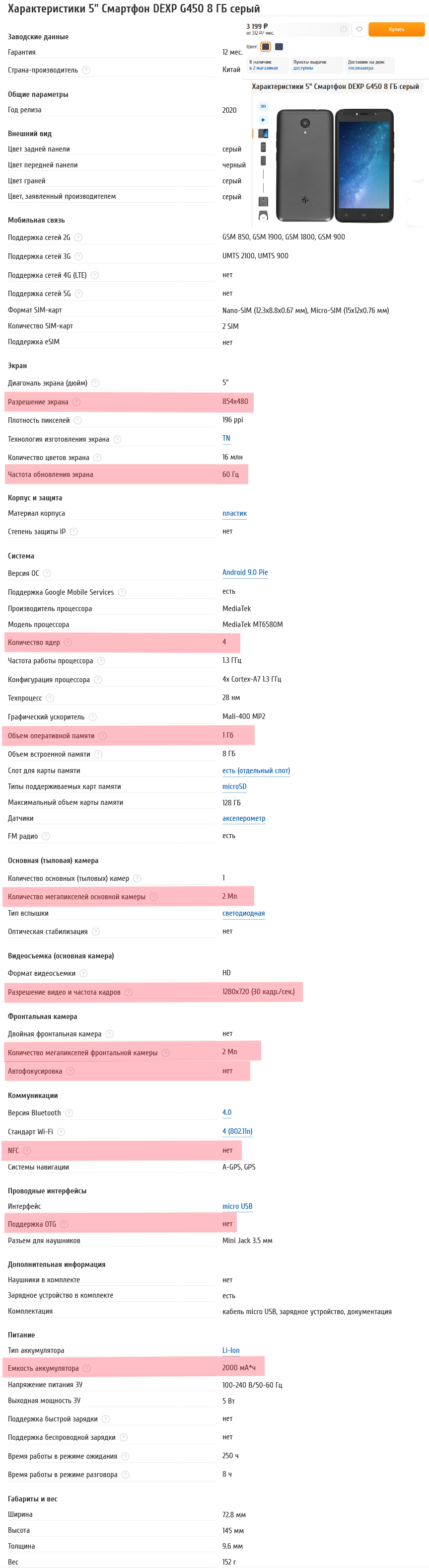
Task: Open help icon next to NFC
Action: pyautogui.click(x=27, y=1150)
